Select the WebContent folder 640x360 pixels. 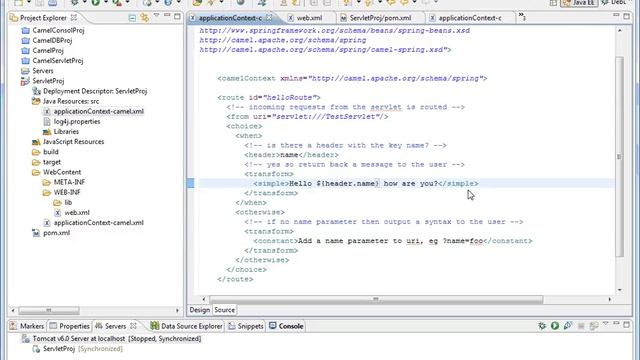click(x=62, y=172)
